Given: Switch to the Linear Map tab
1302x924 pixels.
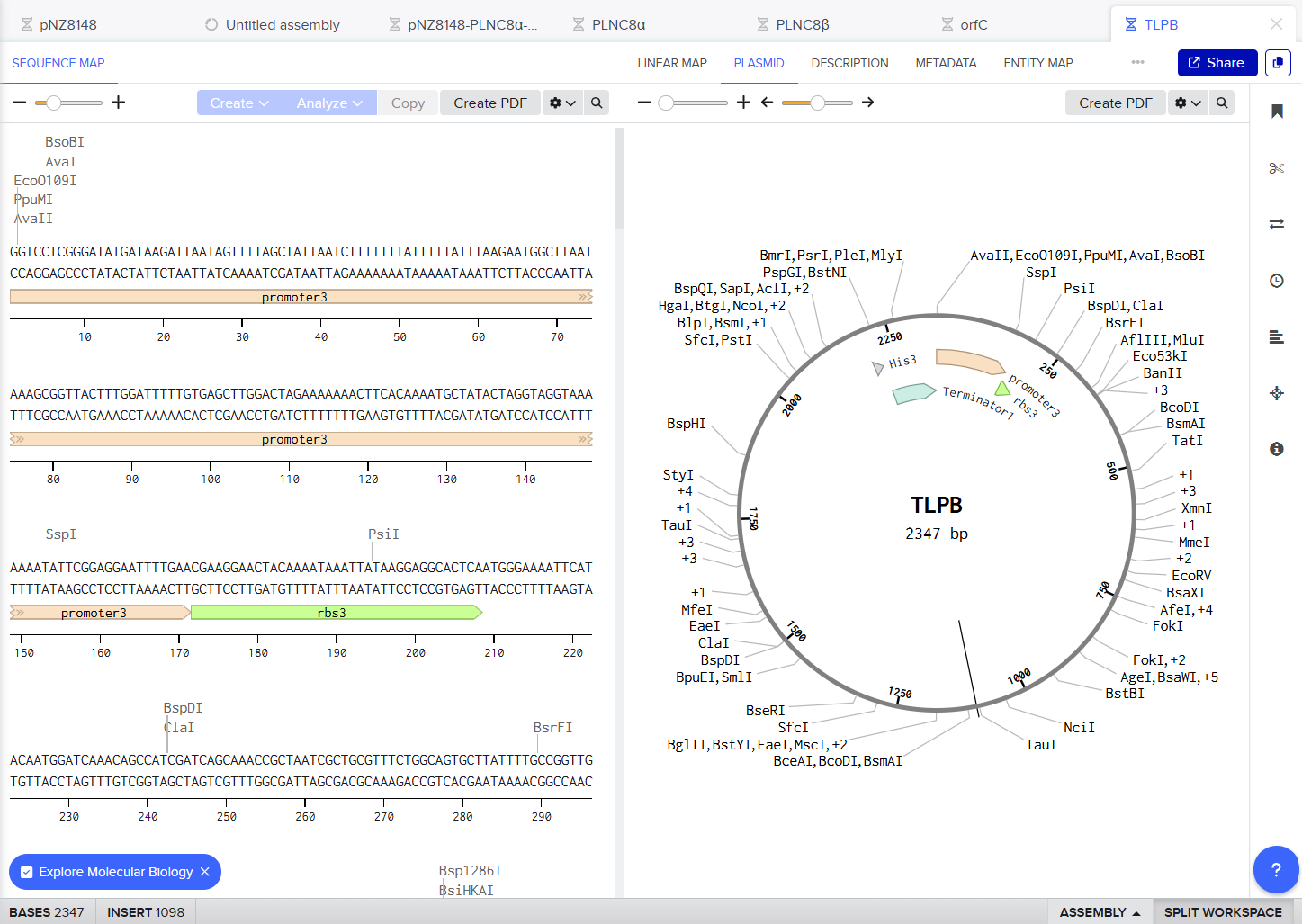Looking at the screenshot, I should click(672, 63).
